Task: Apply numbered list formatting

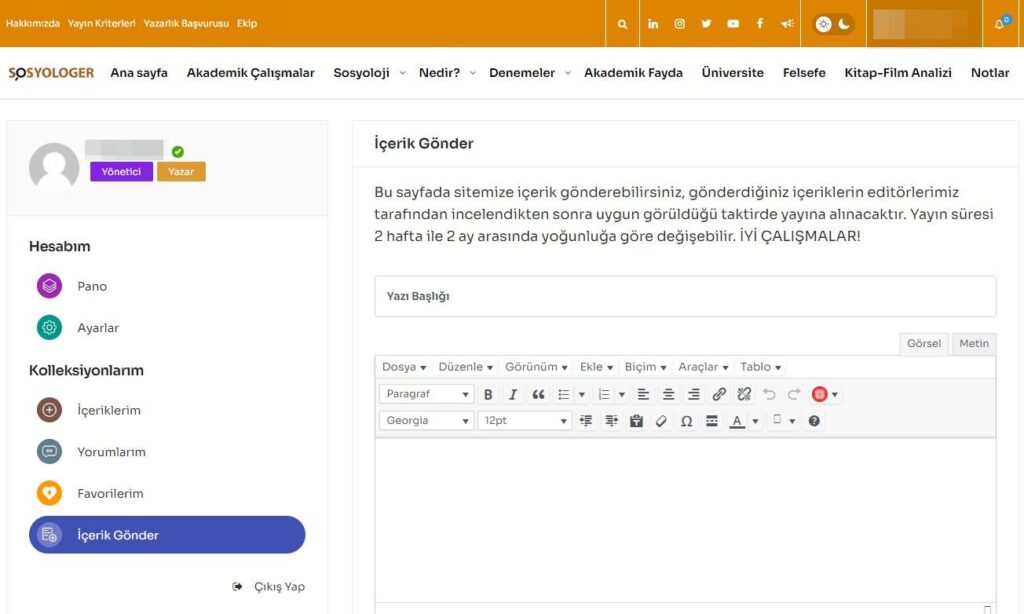Action: [x=604, y=395]
